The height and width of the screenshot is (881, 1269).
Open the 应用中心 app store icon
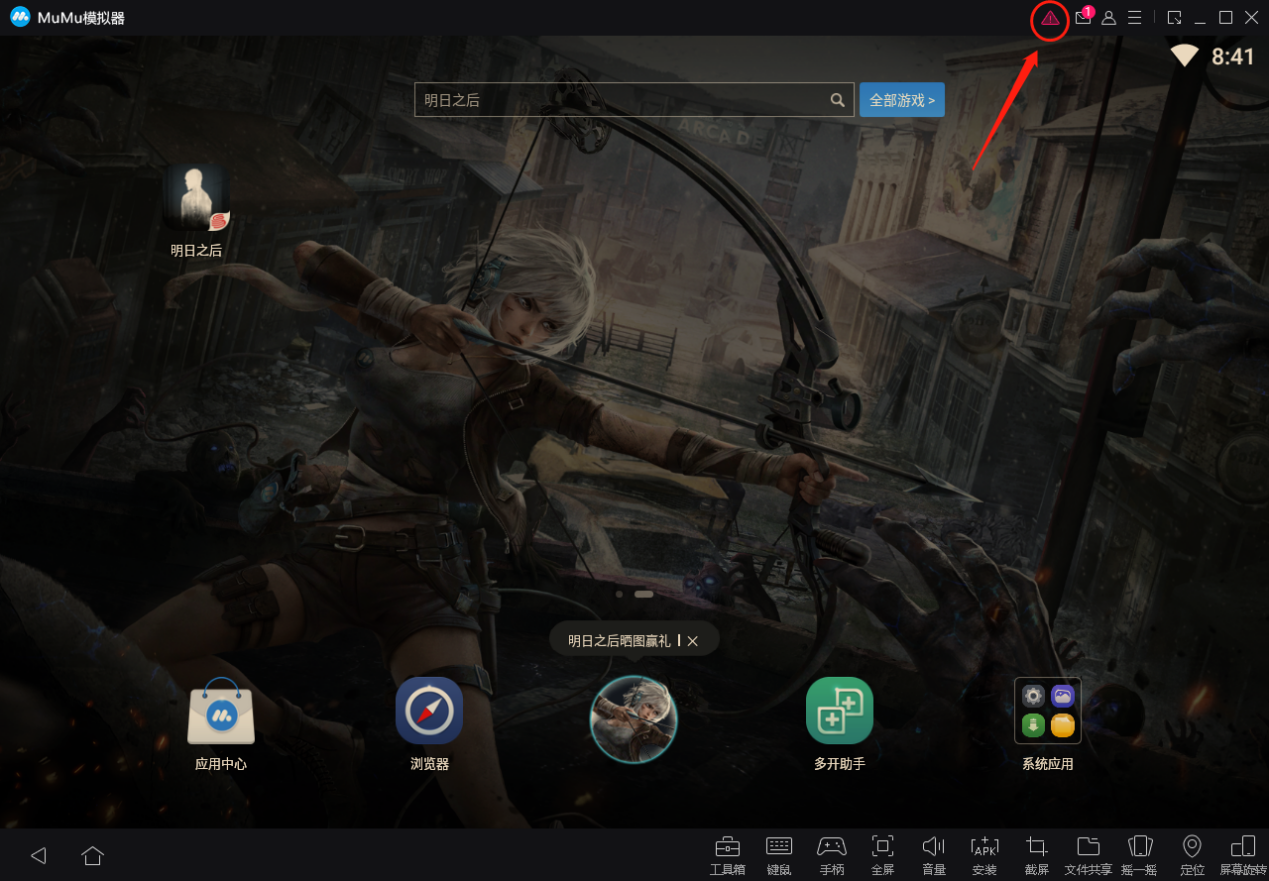[221, 711]
